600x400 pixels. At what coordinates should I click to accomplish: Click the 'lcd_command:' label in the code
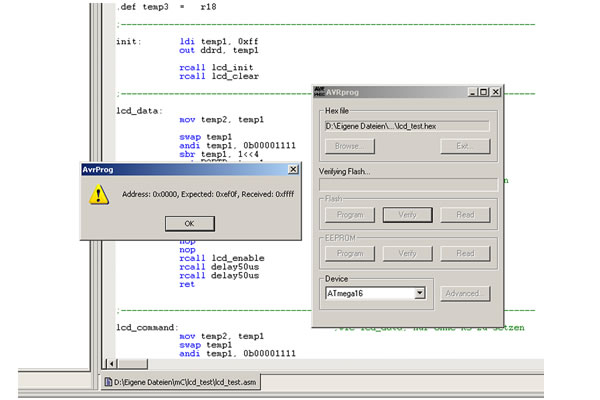(147, 328)
